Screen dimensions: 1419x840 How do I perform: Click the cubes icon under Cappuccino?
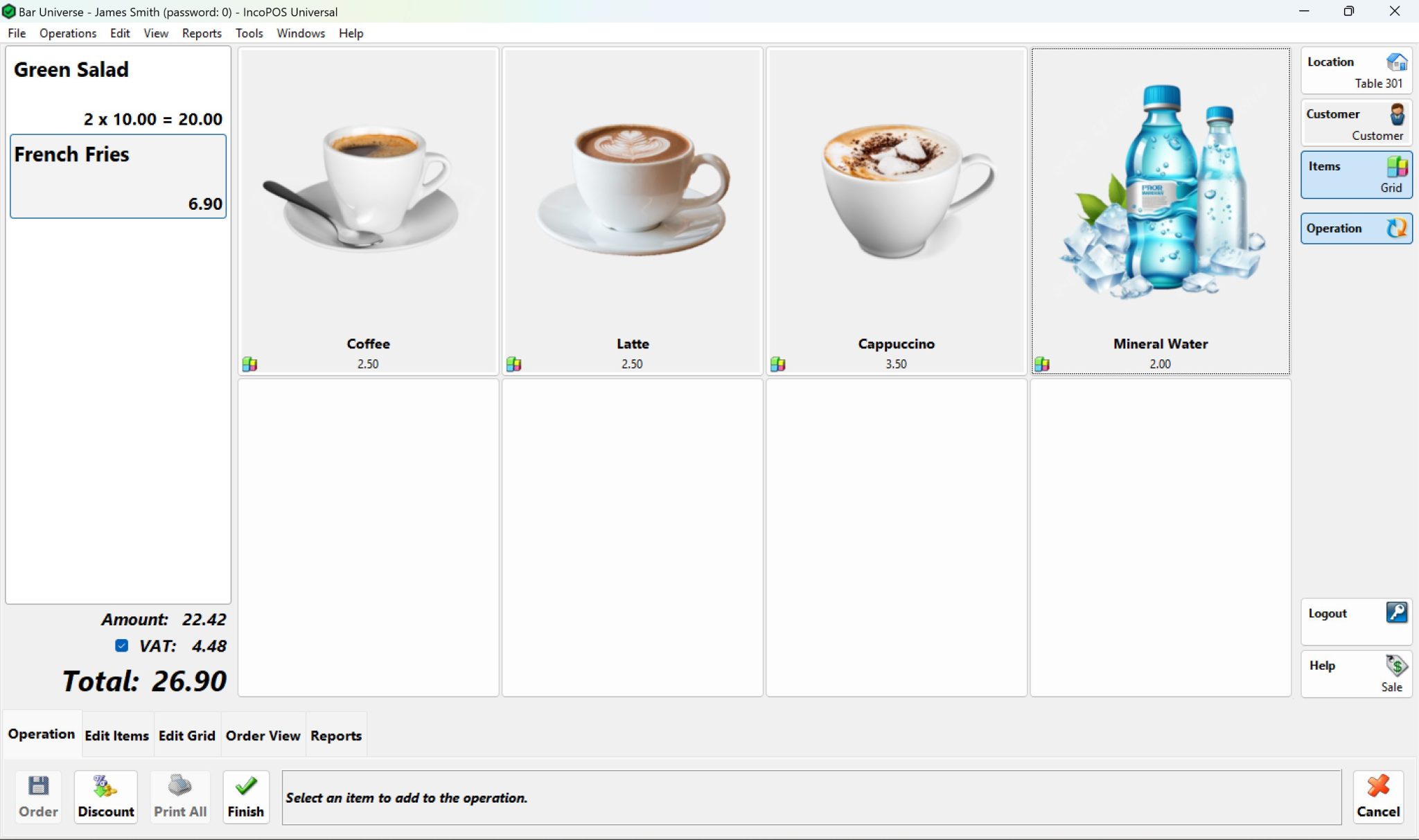[x=777, y=364]
